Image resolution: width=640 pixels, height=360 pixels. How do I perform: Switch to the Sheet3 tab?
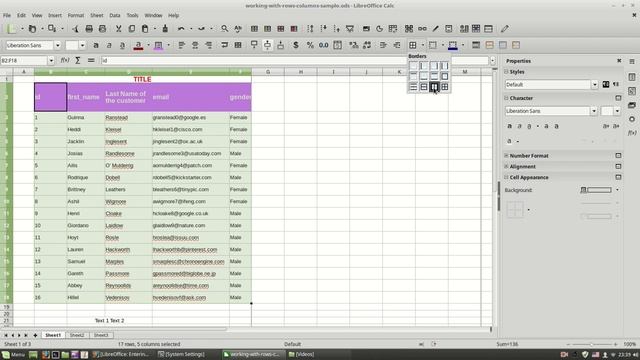101,335
